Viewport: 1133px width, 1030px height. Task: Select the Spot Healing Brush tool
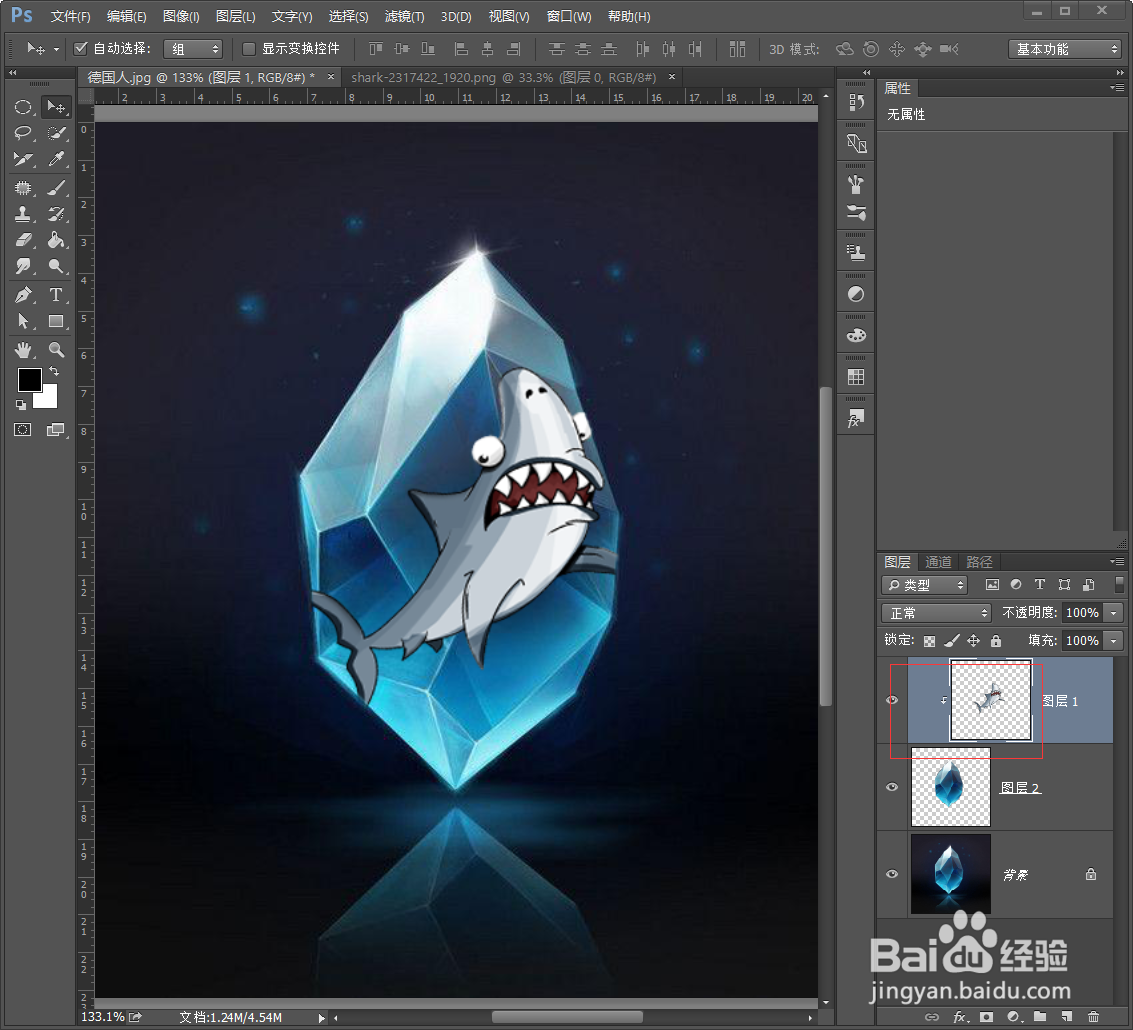point(23,188)
